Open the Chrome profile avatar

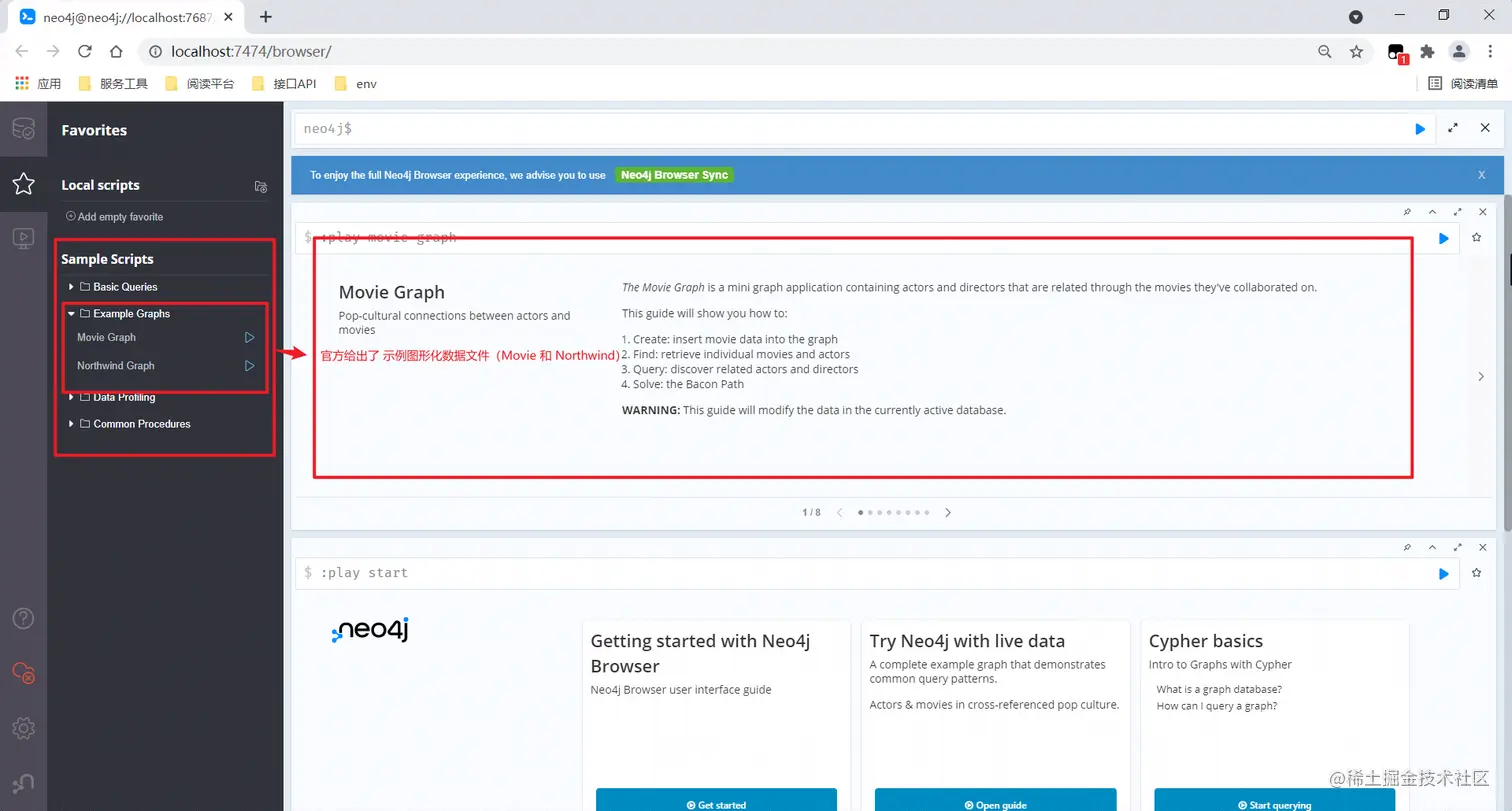(1459, 51)
